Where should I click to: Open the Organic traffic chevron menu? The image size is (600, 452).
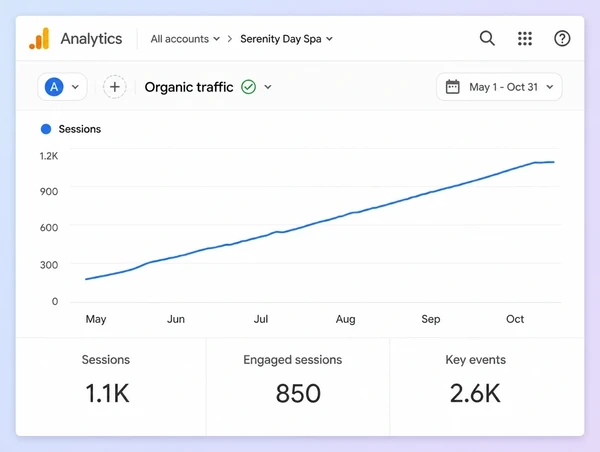coord(268,87)
